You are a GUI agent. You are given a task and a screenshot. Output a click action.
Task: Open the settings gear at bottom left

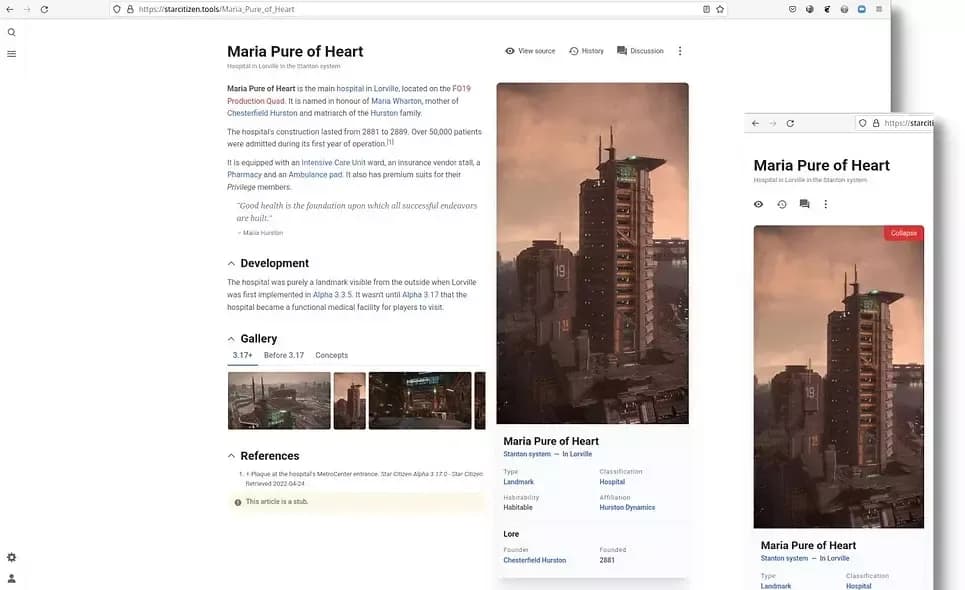pyautogui.click(x=10, y=557)
